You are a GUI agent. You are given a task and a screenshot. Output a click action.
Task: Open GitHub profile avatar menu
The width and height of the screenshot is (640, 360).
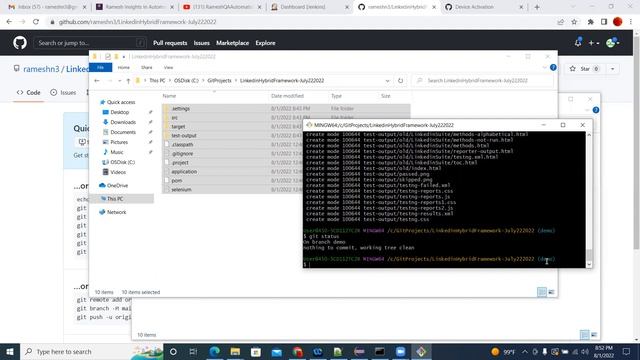tap(613, 42)
